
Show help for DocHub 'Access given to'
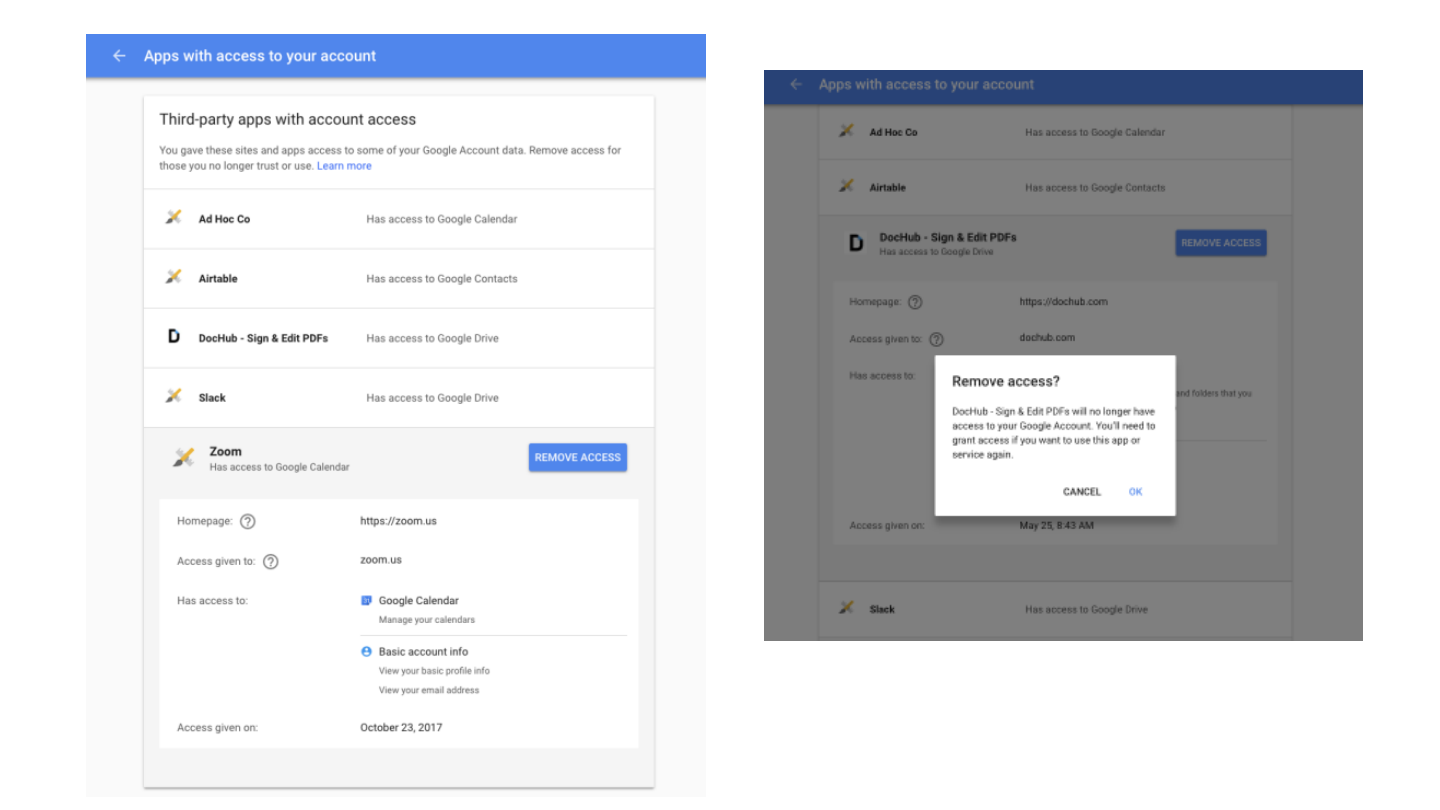click(937, 339)
